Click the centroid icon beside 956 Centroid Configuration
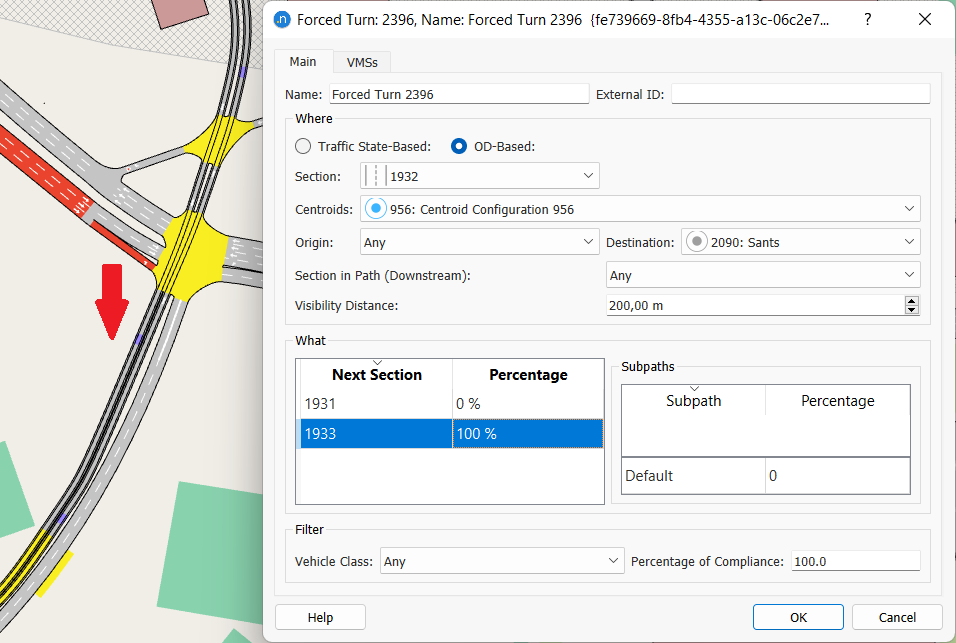 376,209
